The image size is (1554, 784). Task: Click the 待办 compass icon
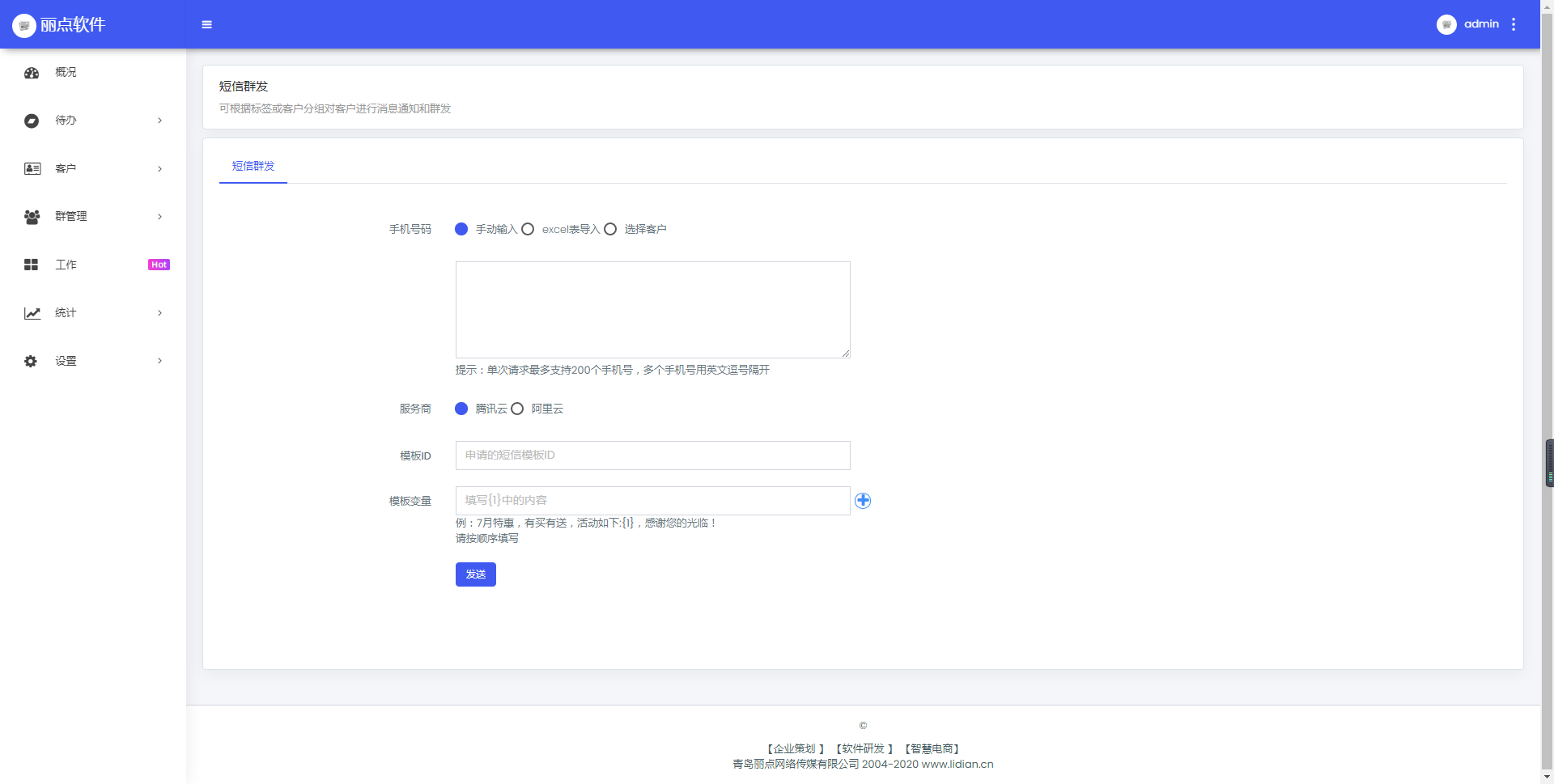click(x=32, y=121)
